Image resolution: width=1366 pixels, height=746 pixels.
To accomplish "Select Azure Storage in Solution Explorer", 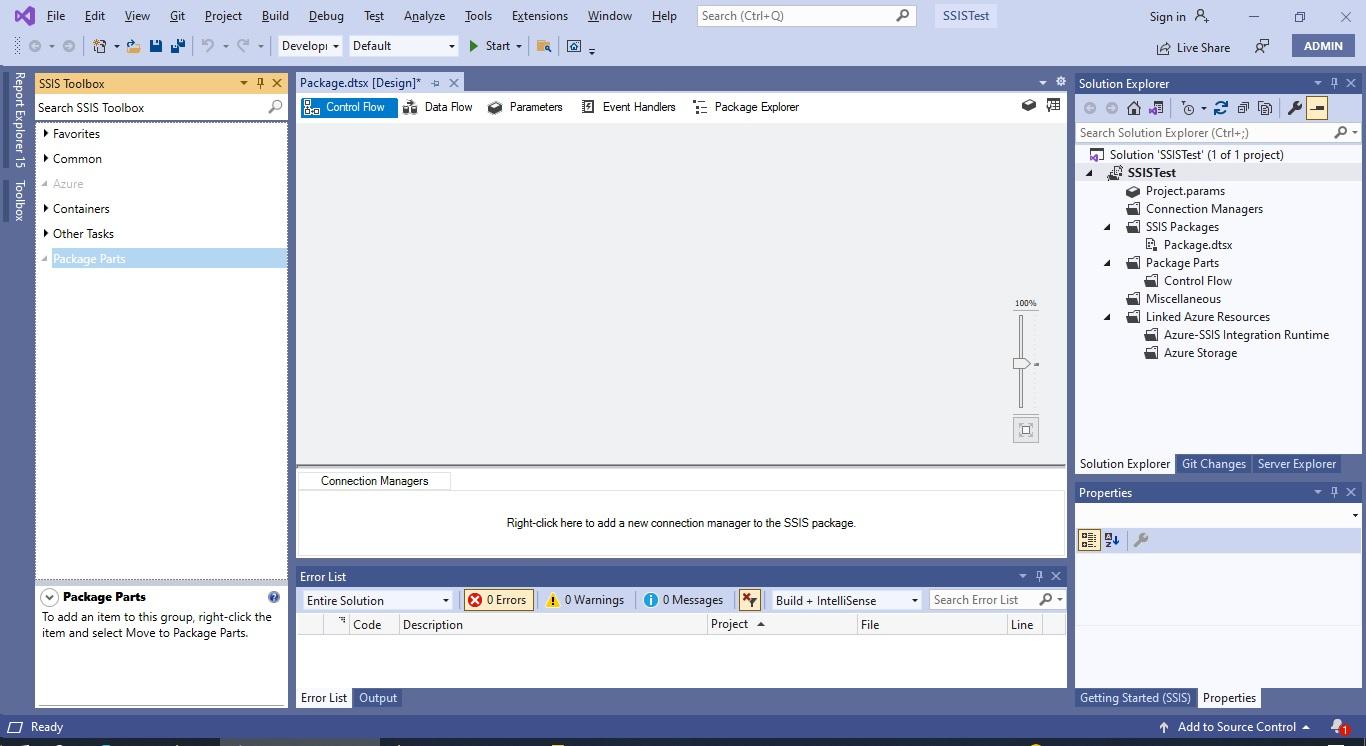I will point(1199,353).
